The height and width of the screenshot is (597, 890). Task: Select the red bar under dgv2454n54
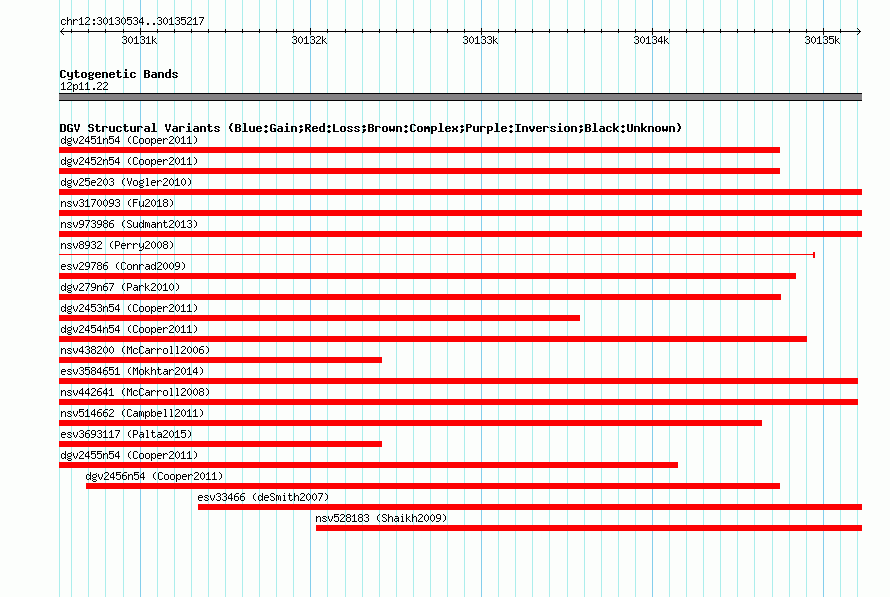(x=433, y=339)
